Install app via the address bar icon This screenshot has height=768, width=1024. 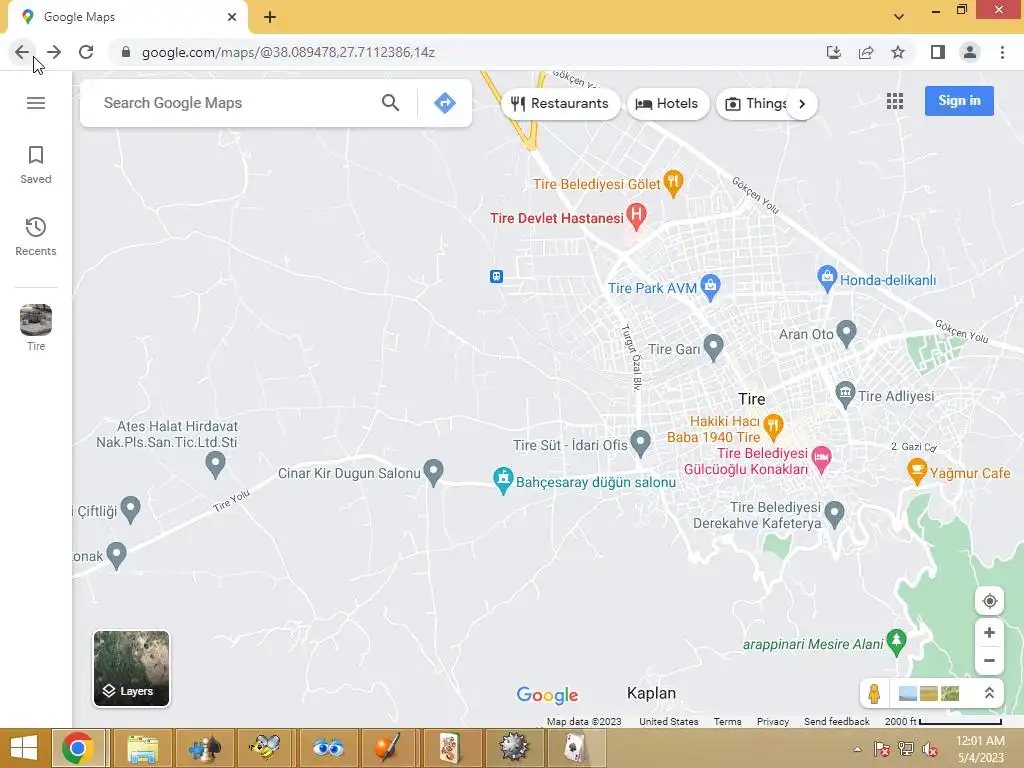[834, 52]
